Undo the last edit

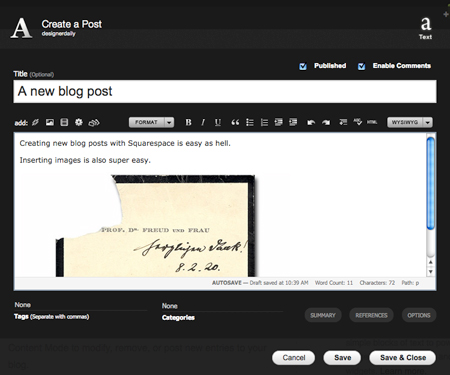pyautogui.click(x=311, y=122)
